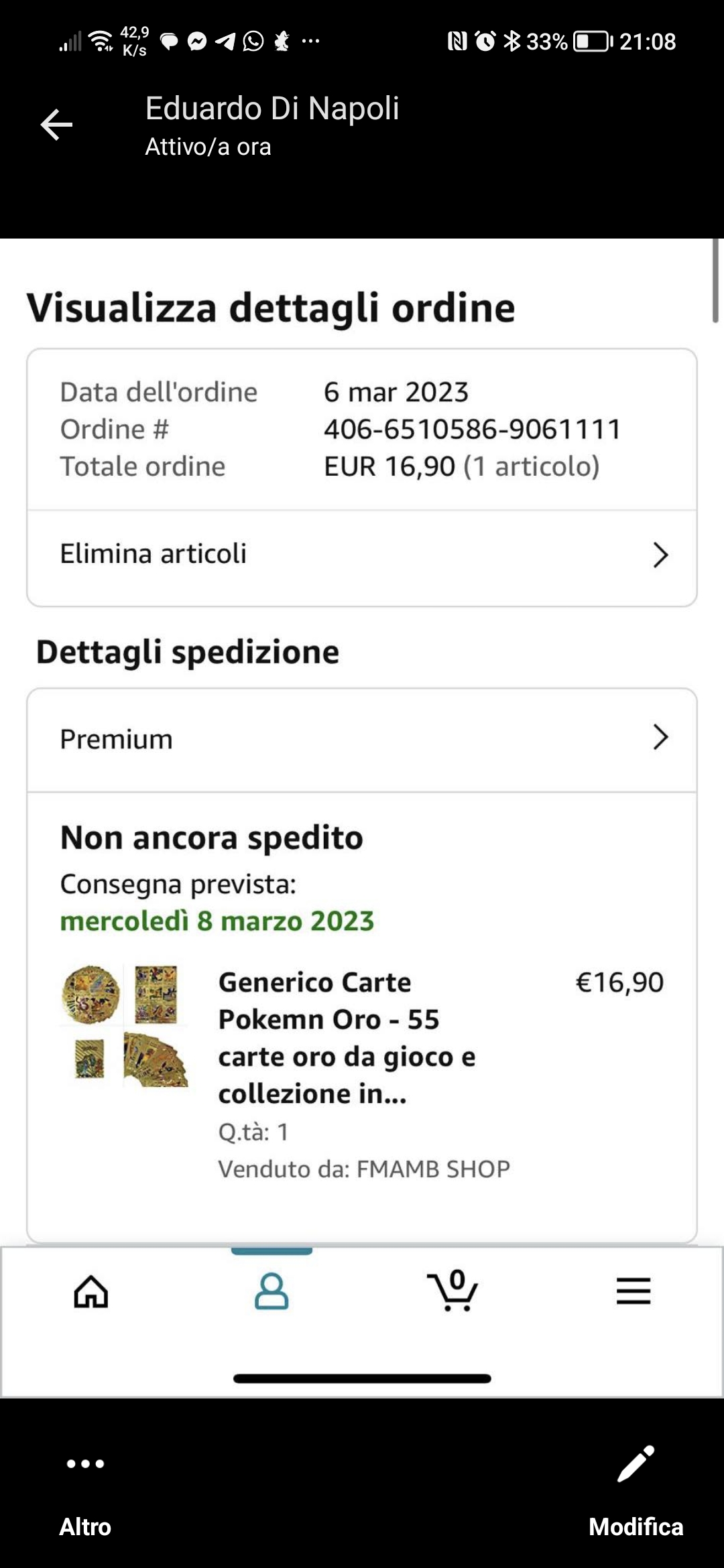Tap the seller name FMAMB SHOP
724x1568 pixels.
point(433,1169)
